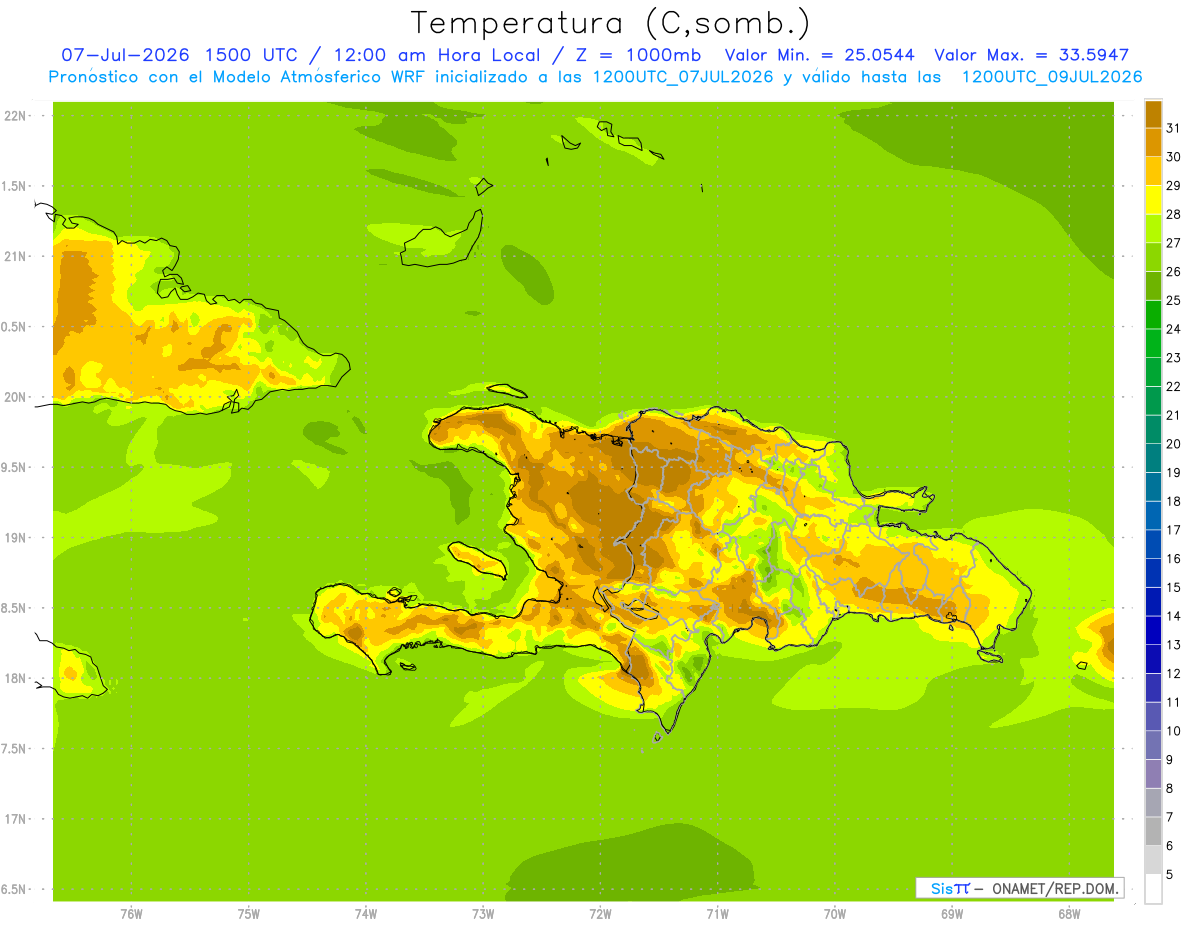Click the '73W' longitude label
The height and width of the screenshot is (927, 1200).
(x=483, y=914)
